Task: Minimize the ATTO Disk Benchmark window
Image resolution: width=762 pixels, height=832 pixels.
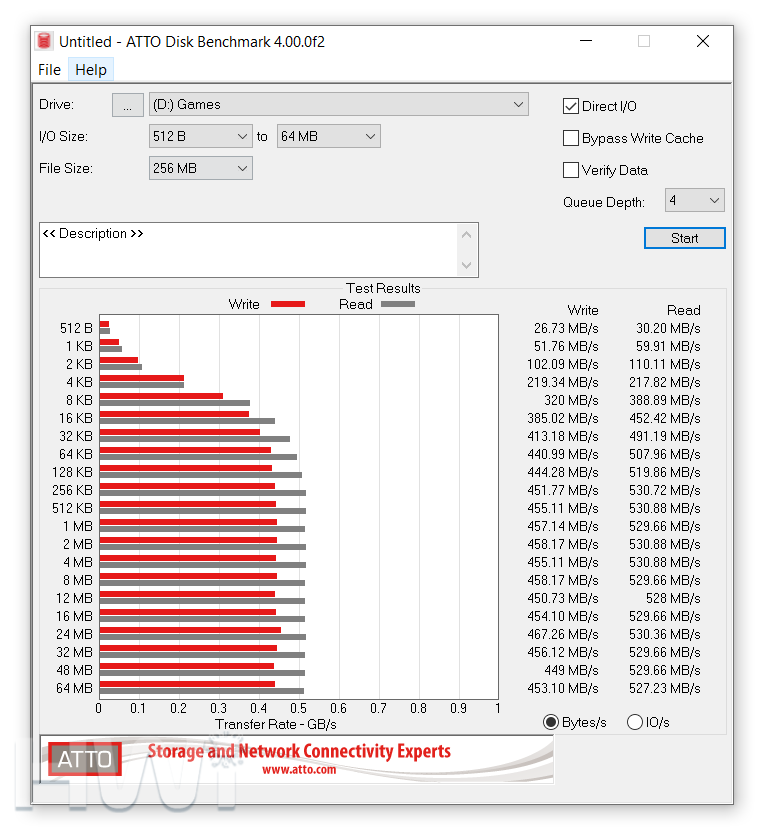Action: [586, 41]
